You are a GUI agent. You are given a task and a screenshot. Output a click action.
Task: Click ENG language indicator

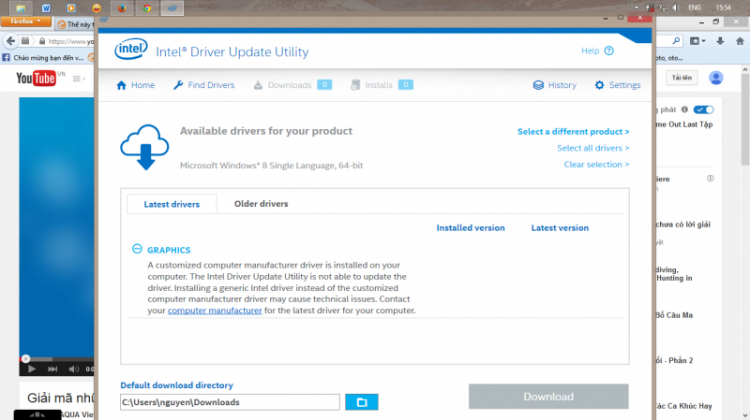coord(695,8)
